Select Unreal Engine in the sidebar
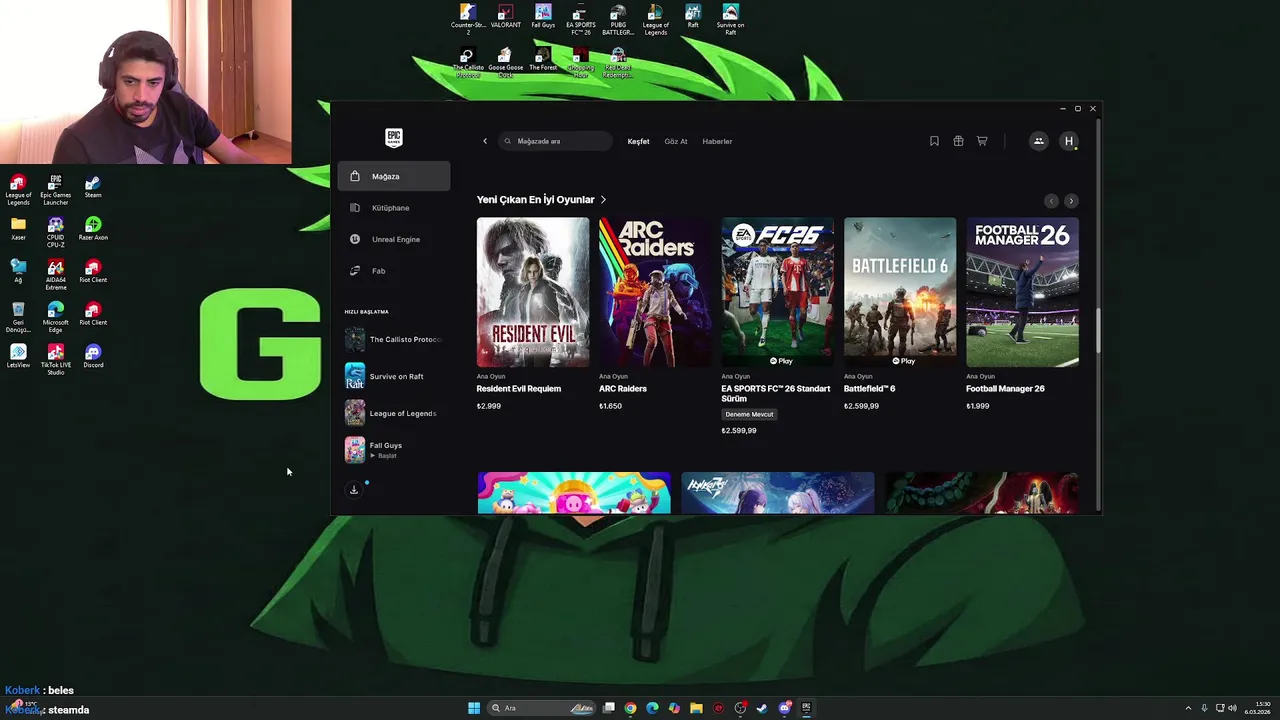Screen dimensions: 1280x720 pos(394,239)
